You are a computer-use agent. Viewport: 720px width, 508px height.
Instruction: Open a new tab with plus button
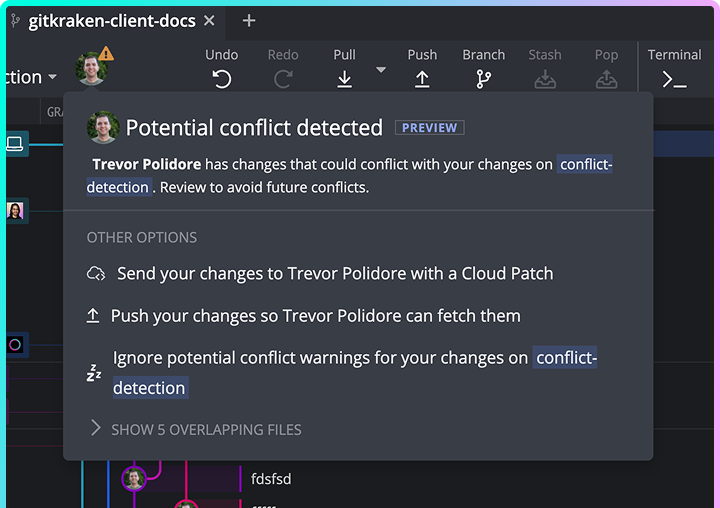(249, 21)
